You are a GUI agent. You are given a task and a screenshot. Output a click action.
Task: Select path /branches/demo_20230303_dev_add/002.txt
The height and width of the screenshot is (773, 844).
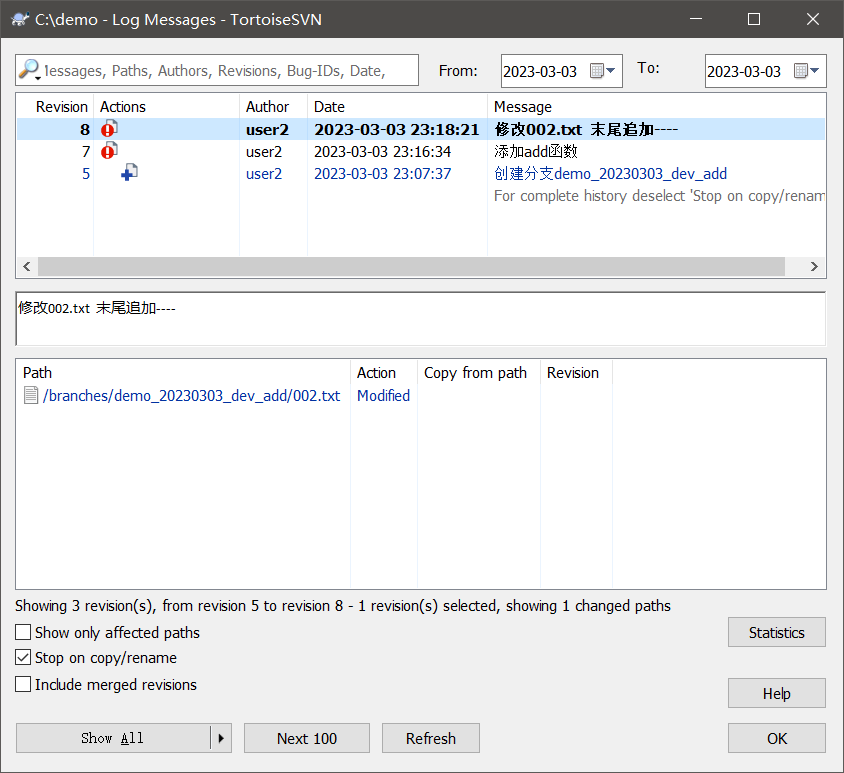pyautogui.click(x=191, y=395)
